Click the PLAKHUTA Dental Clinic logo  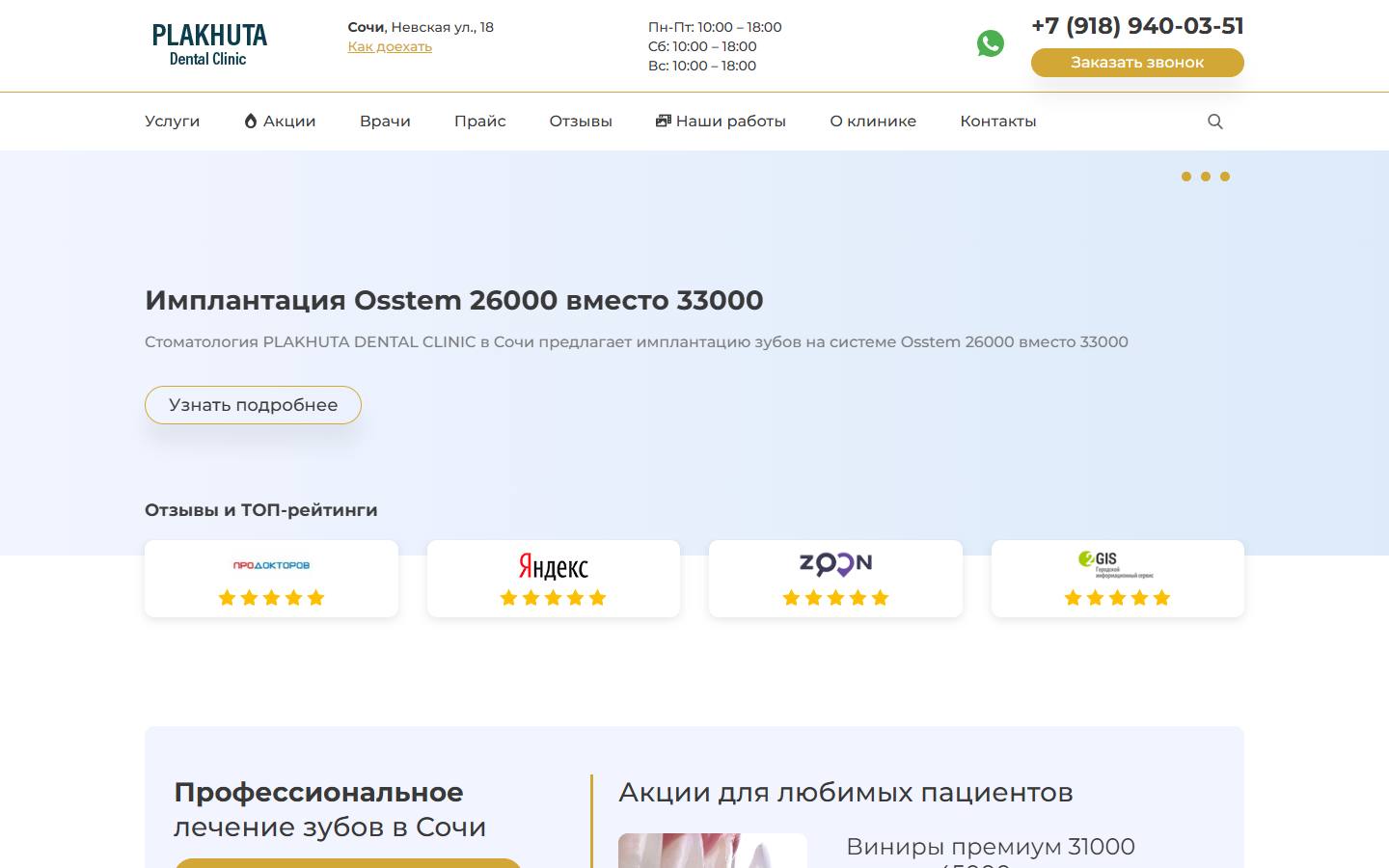tap(209, 45)
